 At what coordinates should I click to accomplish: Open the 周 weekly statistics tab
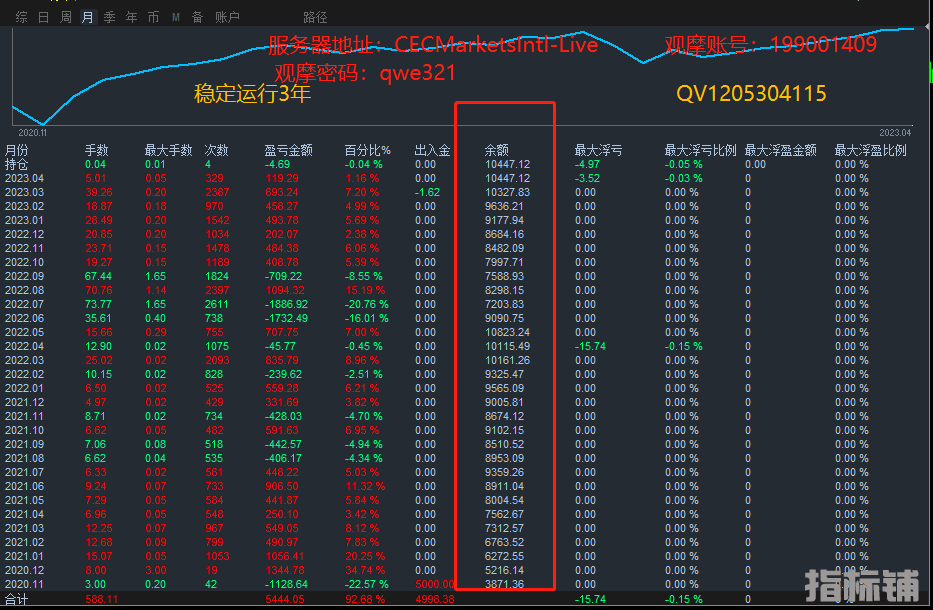[66, 17]
